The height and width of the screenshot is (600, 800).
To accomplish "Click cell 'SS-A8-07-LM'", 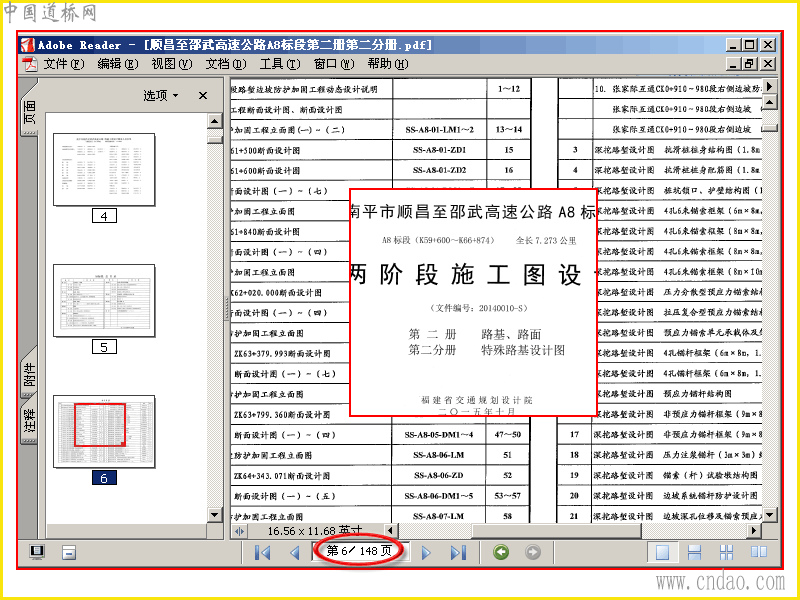I will [439, 516].
